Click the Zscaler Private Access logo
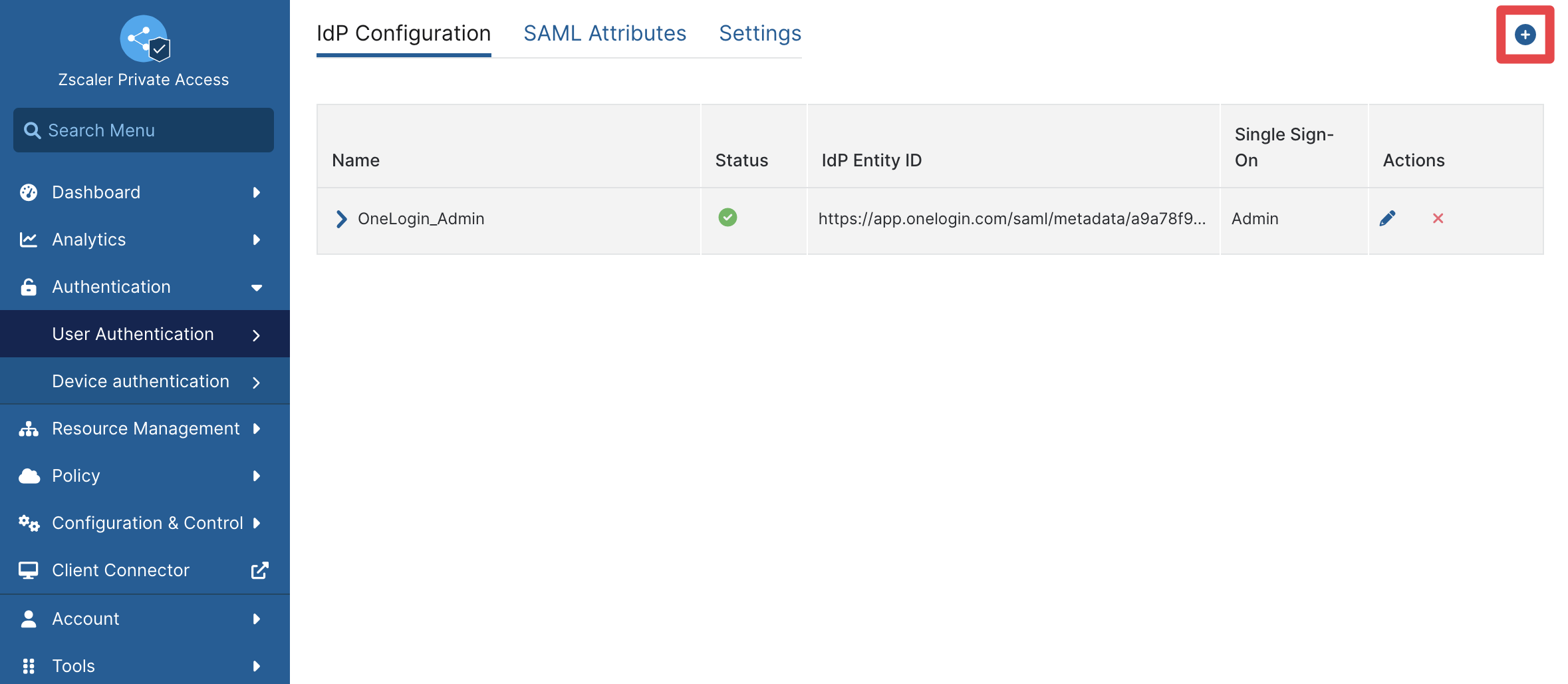This screenshot has height=684, width=1568. point(144,39)
